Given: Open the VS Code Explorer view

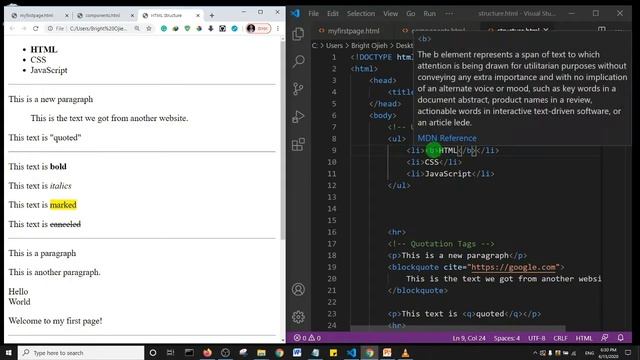Looking at the screenshot, I should pyautogui.click(x=298, y=34).
